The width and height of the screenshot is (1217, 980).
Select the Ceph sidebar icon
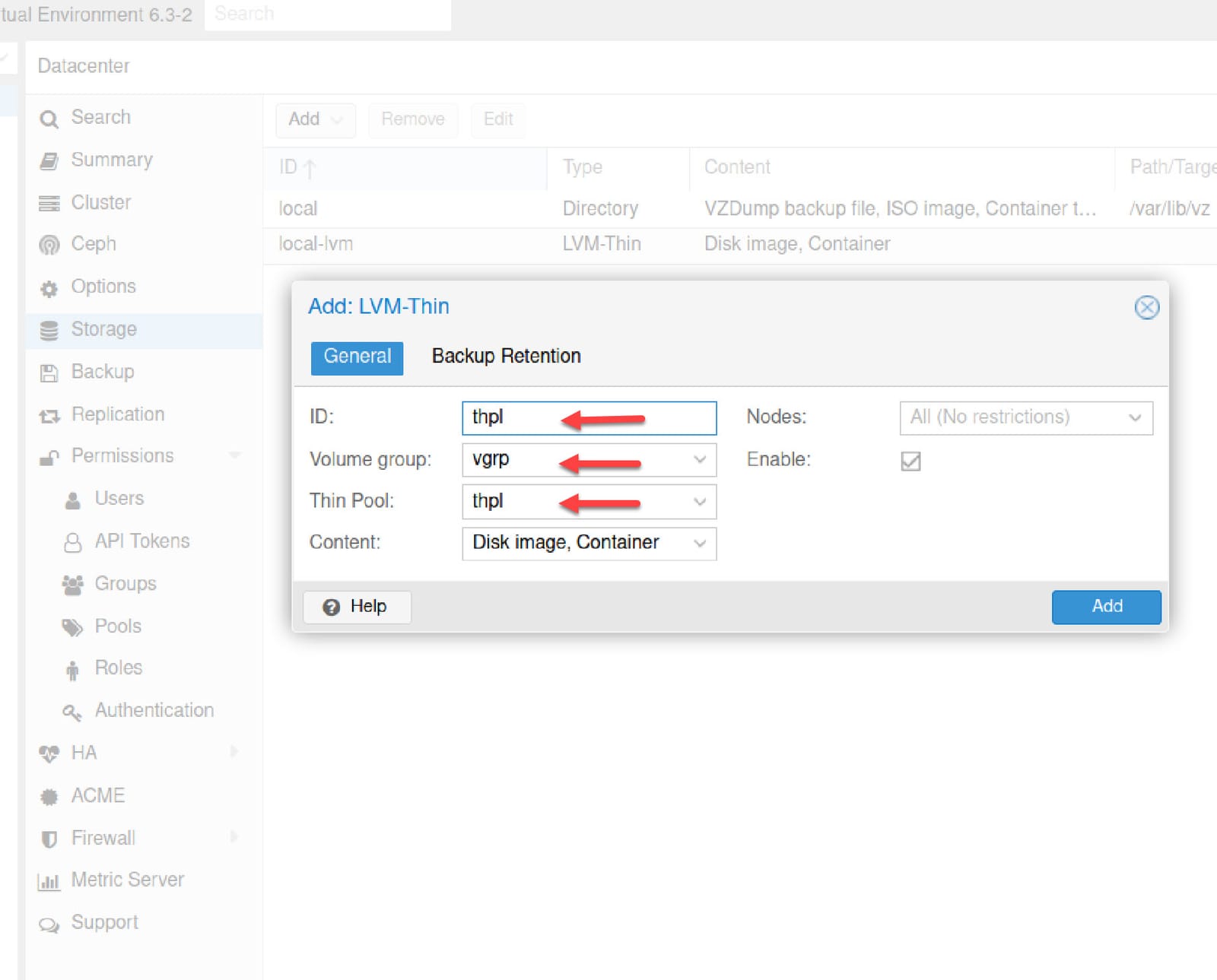click(x=49, y=244)
